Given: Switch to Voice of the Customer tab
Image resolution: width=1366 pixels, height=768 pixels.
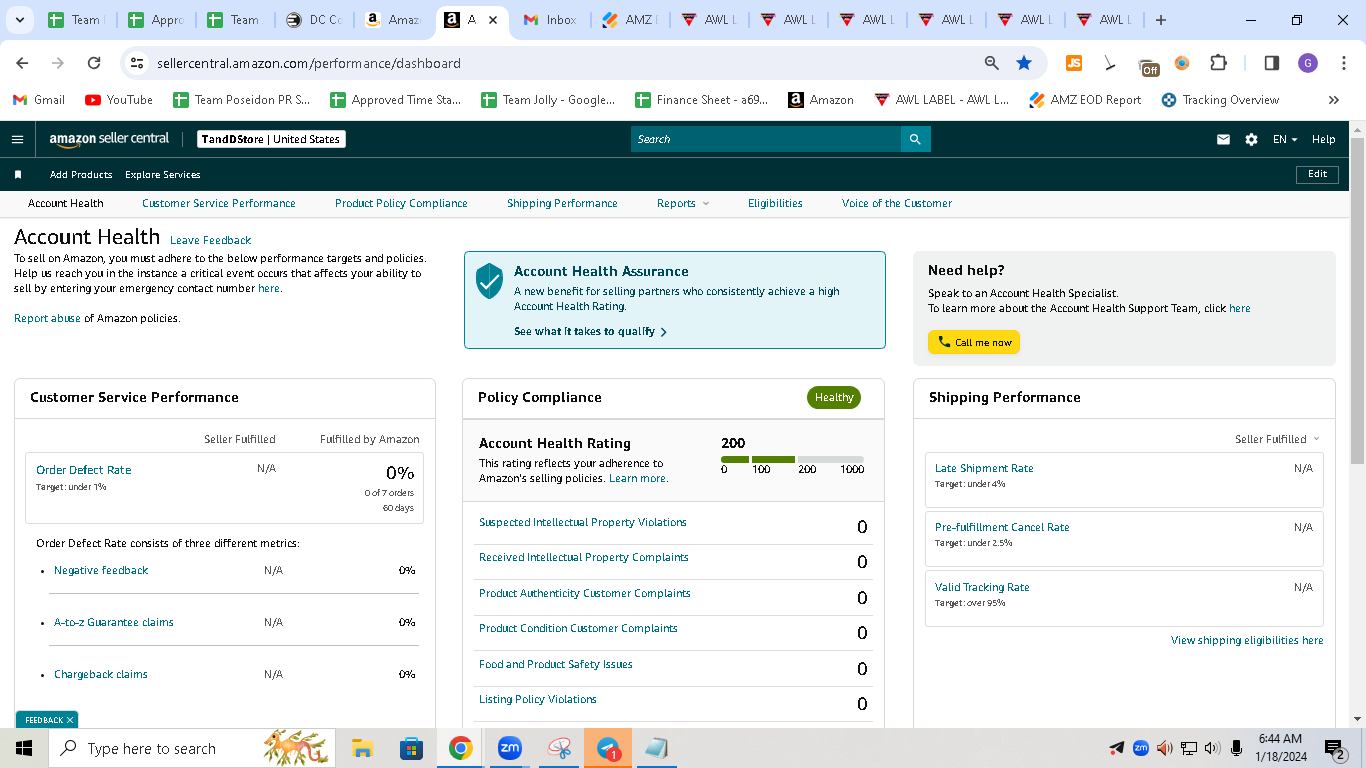Looking at the screenshot, I should pos(897,203).
